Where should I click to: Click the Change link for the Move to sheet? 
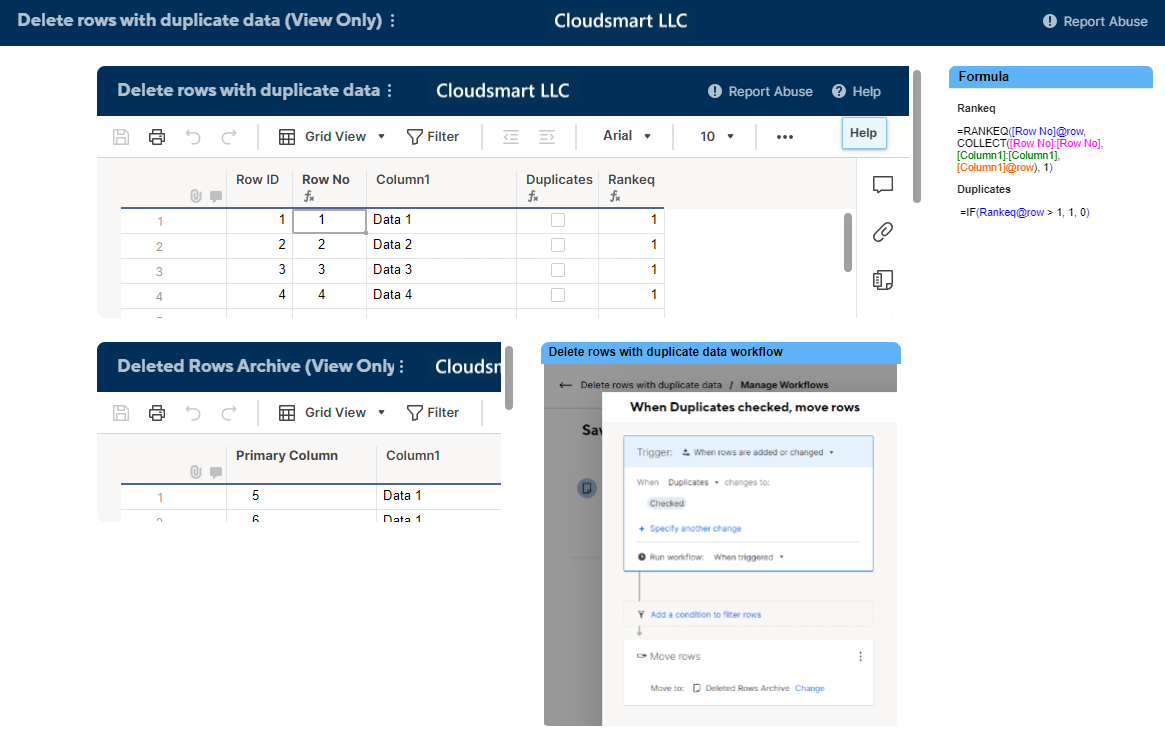[x=810, y=688]
